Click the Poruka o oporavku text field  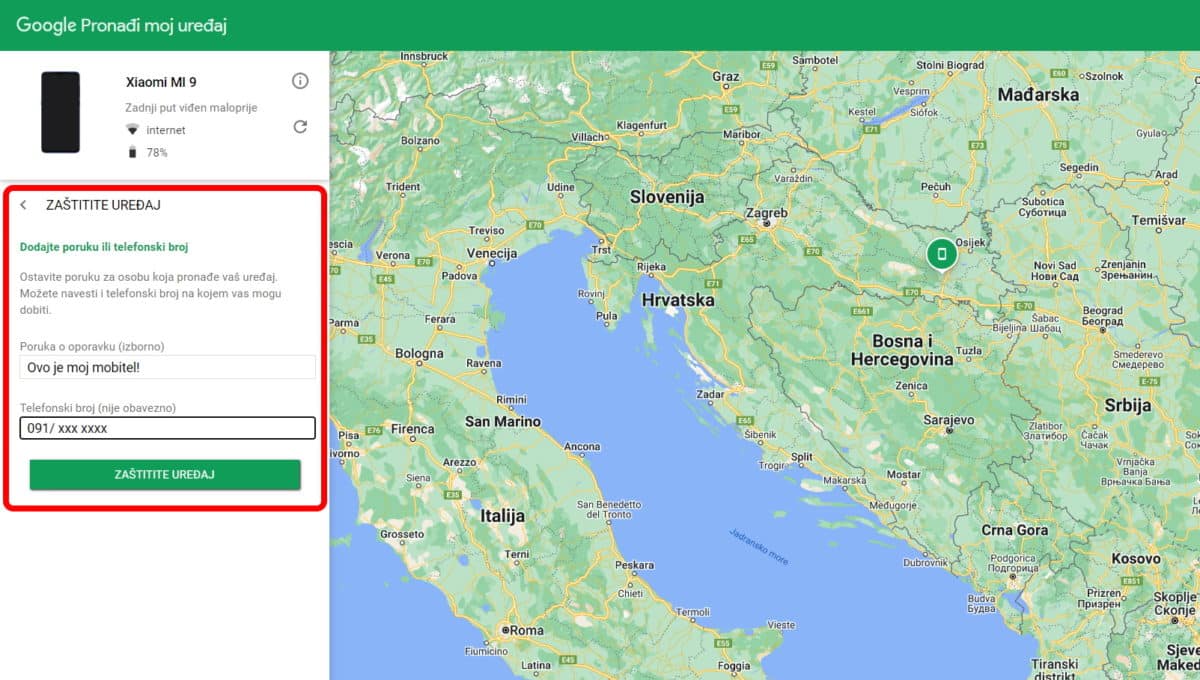point(168,367)
